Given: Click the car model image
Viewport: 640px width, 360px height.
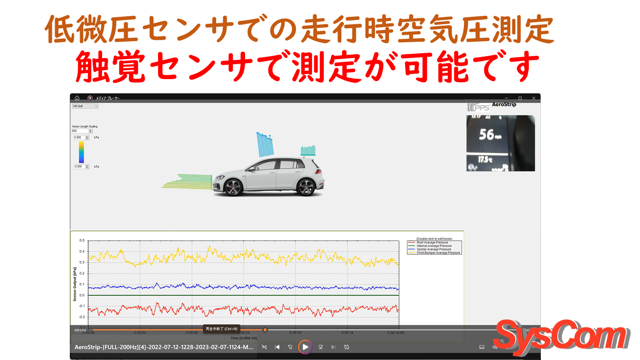Looking at the screenshot, I should coord(268,177).
